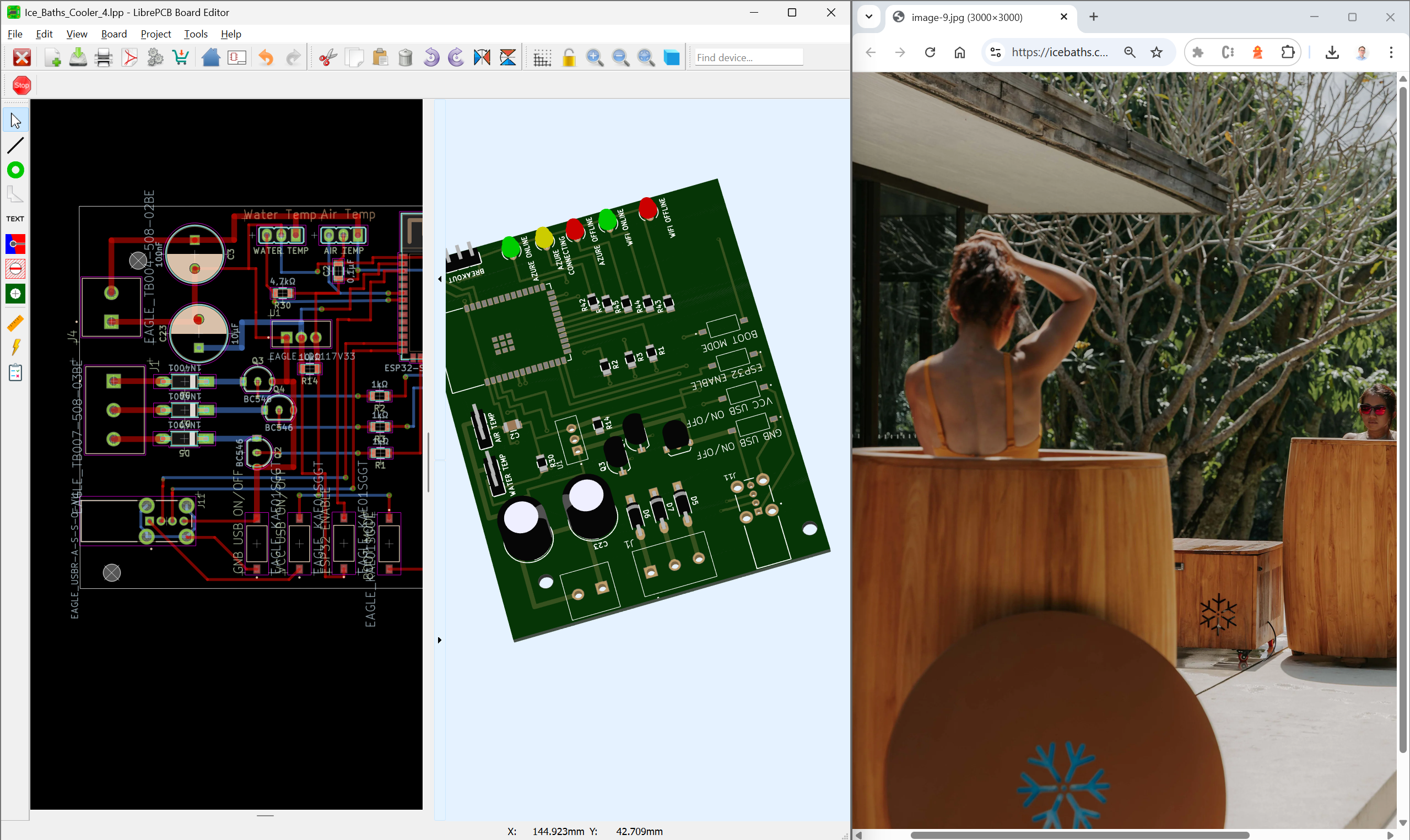Open the production data generator gears icon

coord(155,57)
